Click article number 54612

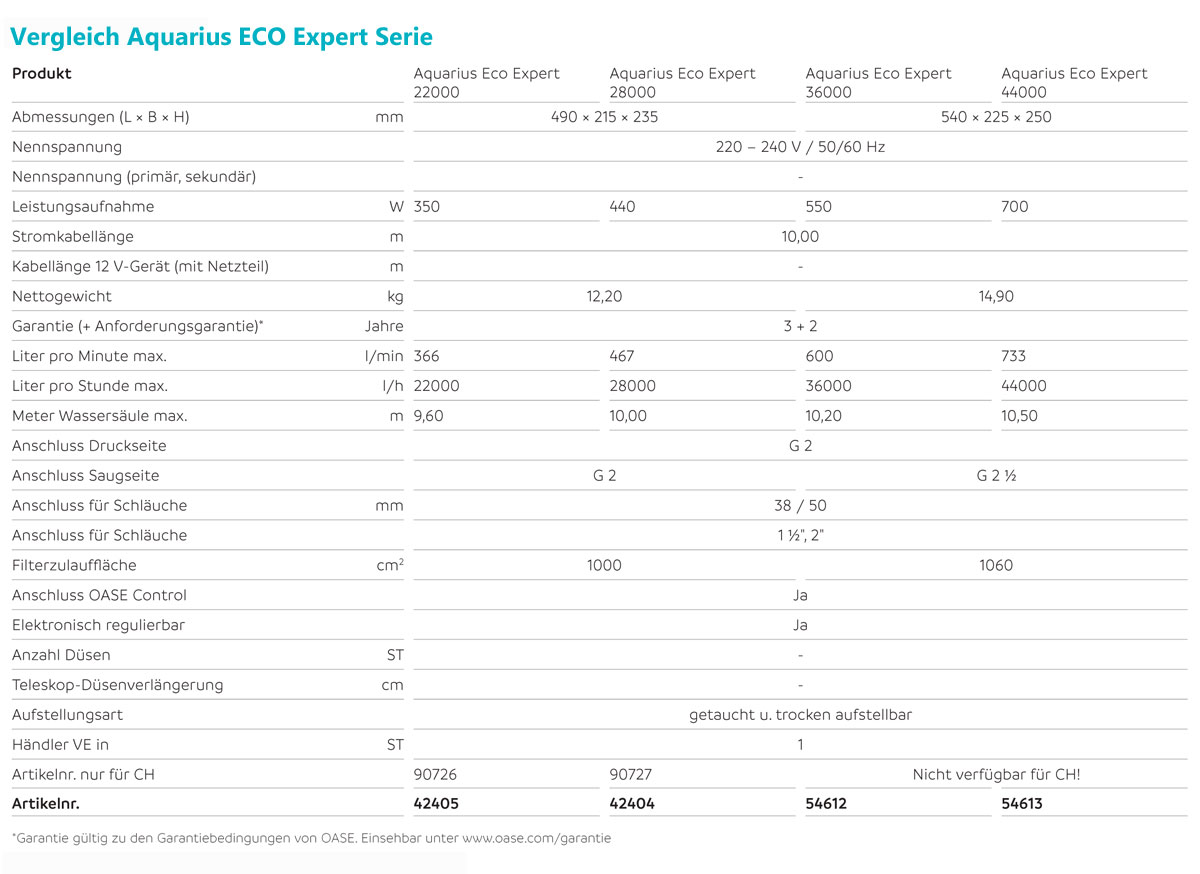tap(827, 803)
